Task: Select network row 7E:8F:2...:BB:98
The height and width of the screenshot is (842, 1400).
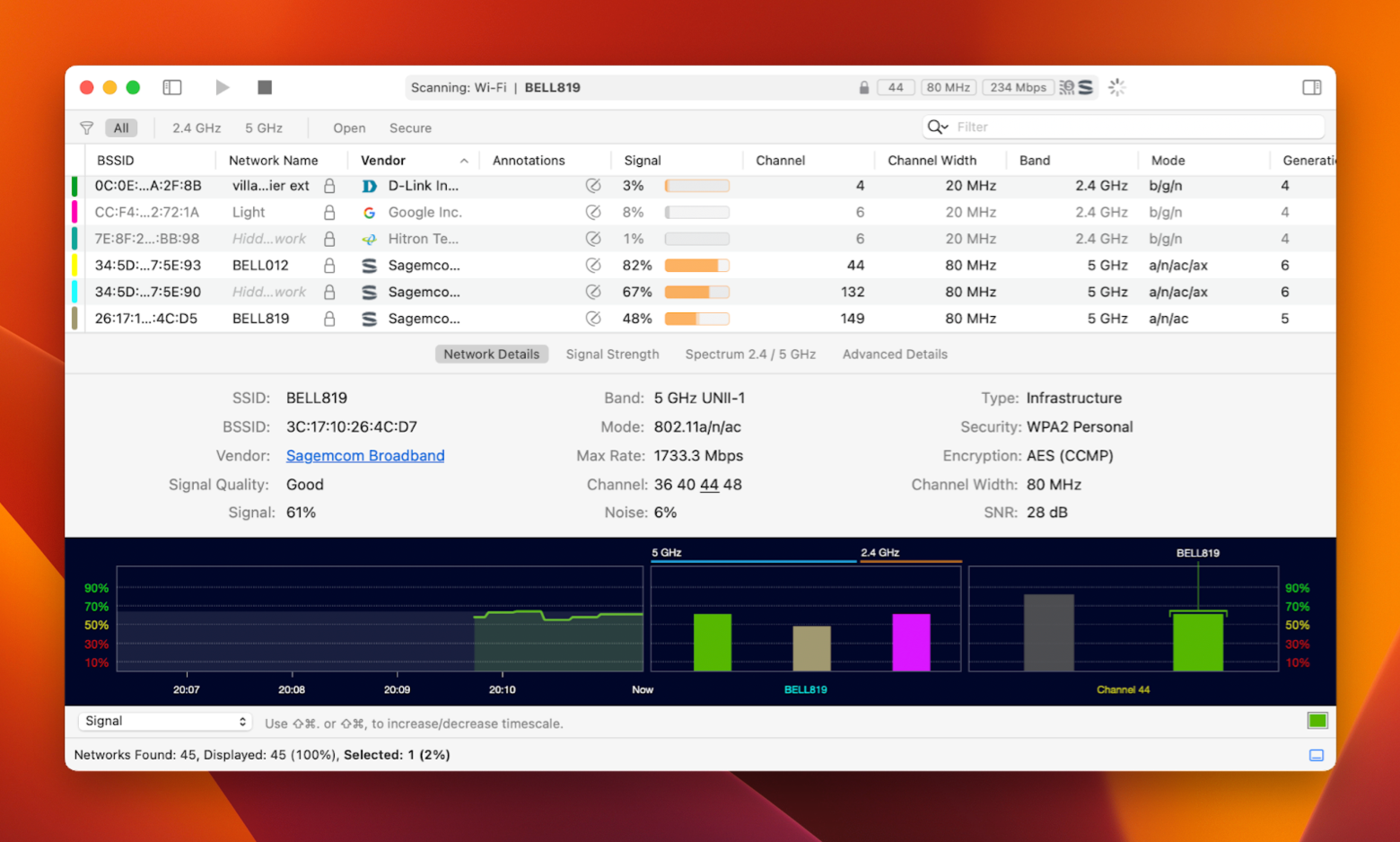Action: [700, 239]
